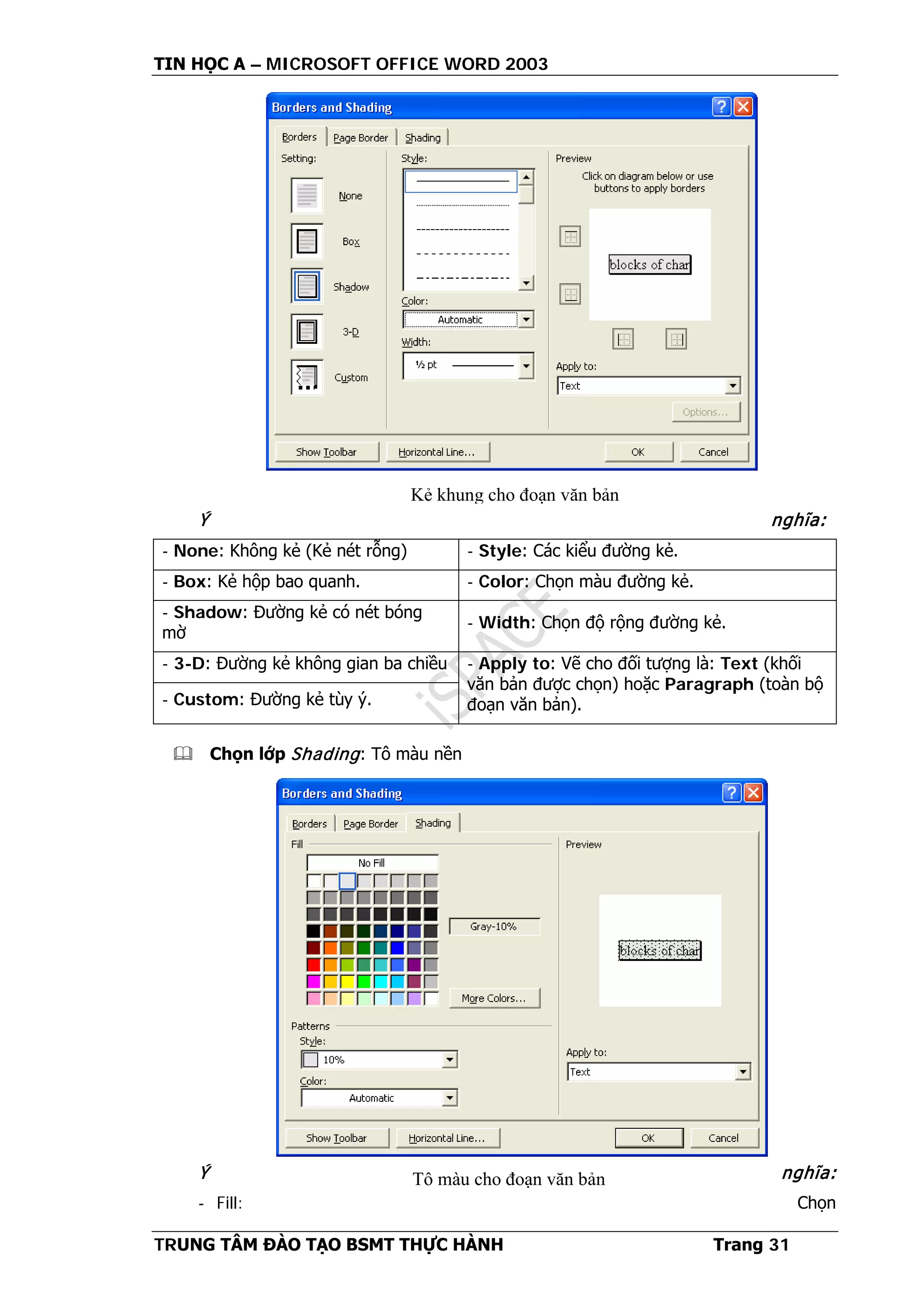Switch to Shading tab in upper dialog
924x1307 pixels.
pyautogui.click(x=422, y=138)
